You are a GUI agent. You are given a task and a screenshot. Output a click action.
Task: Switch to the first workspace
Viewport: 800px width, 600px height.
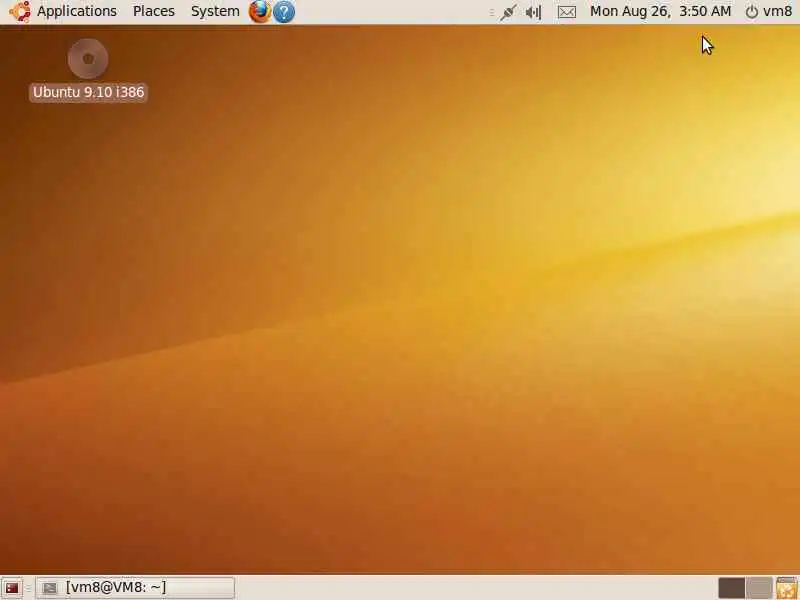[732, 588]
